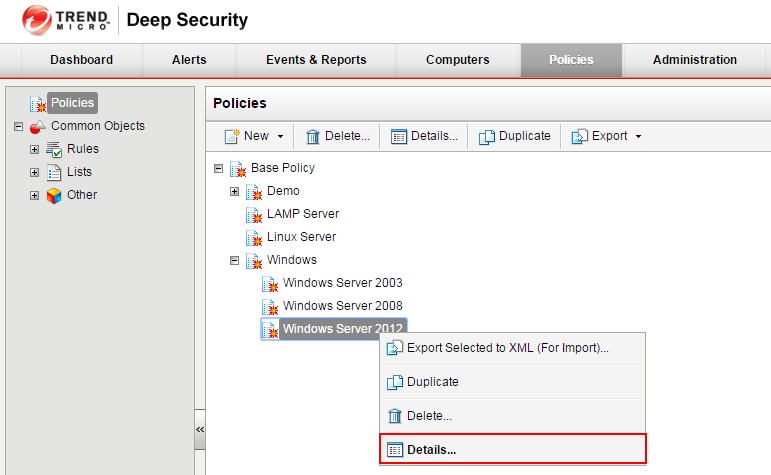The height and width of the screenshot is (475, 771).
Task: Click the Base Policy icon
Action: (x=238, y=169)
